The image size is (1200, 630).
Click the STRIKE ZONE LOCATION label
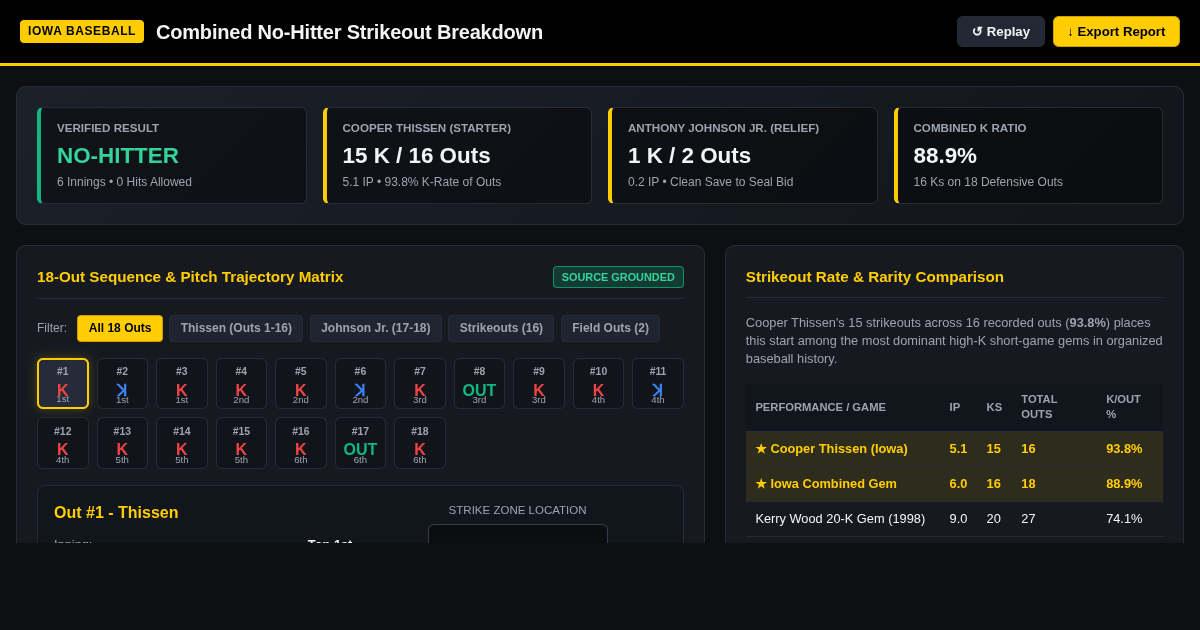pyautogui.click(x=517, y=510)
